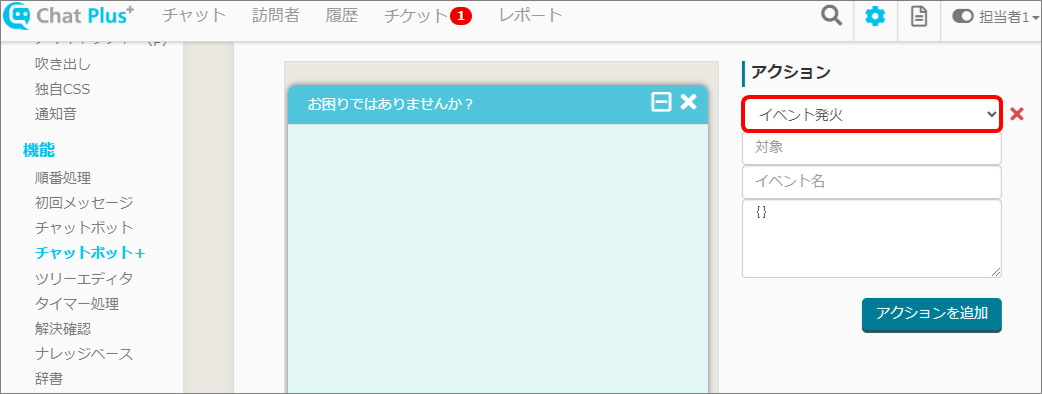Open ツリーエディタ in the sidebar
The height and width of the screenshot is (394, 1042).
(84, 278)
